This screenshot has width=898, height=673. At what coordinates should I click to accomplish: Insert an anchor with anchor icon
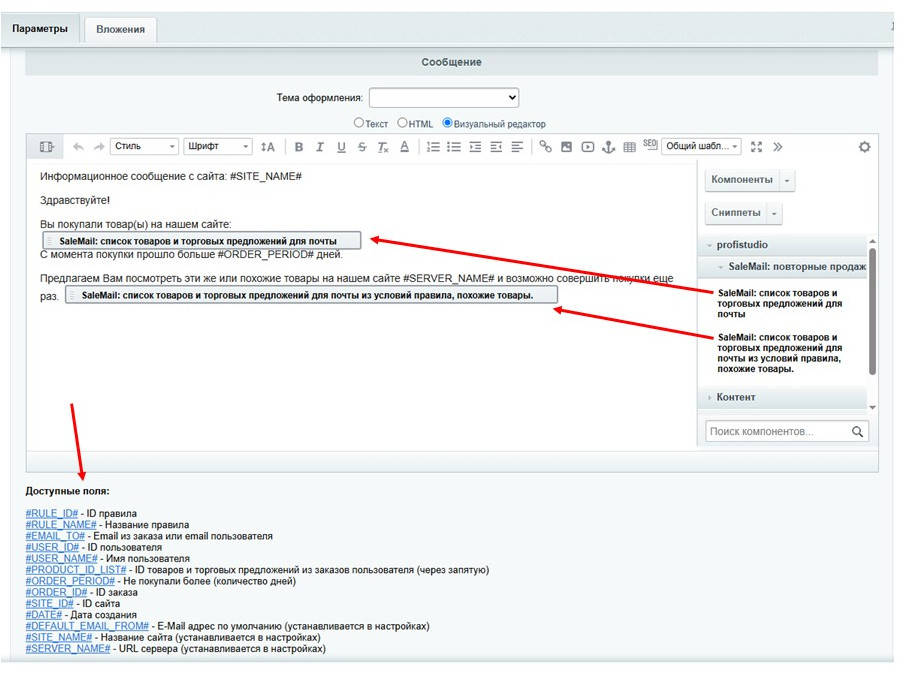click(x=608, y=147)
